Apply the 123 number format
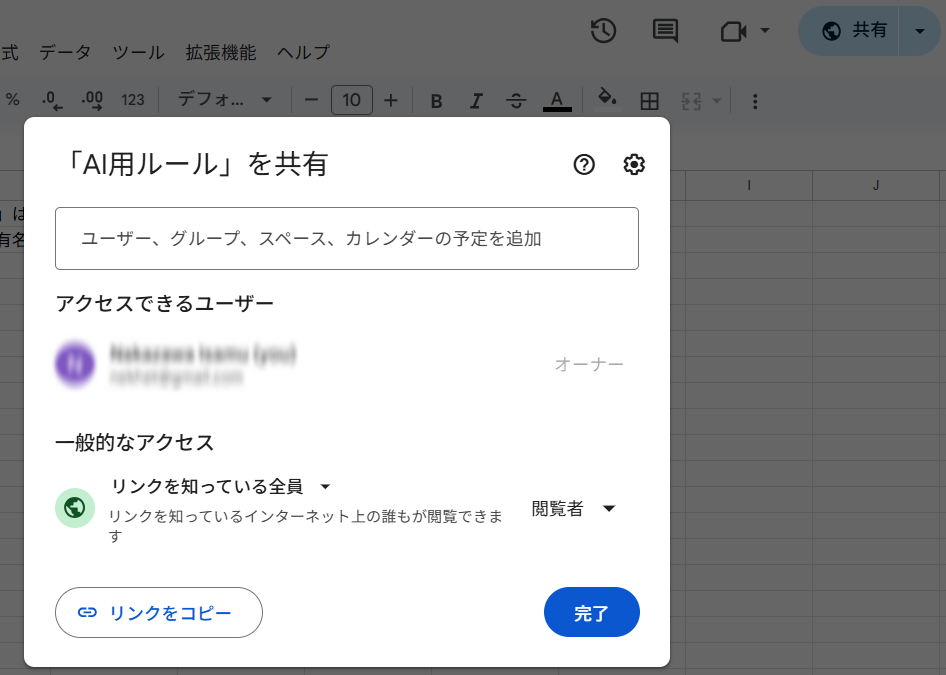946x675 pixels. (x=133, y=100)
